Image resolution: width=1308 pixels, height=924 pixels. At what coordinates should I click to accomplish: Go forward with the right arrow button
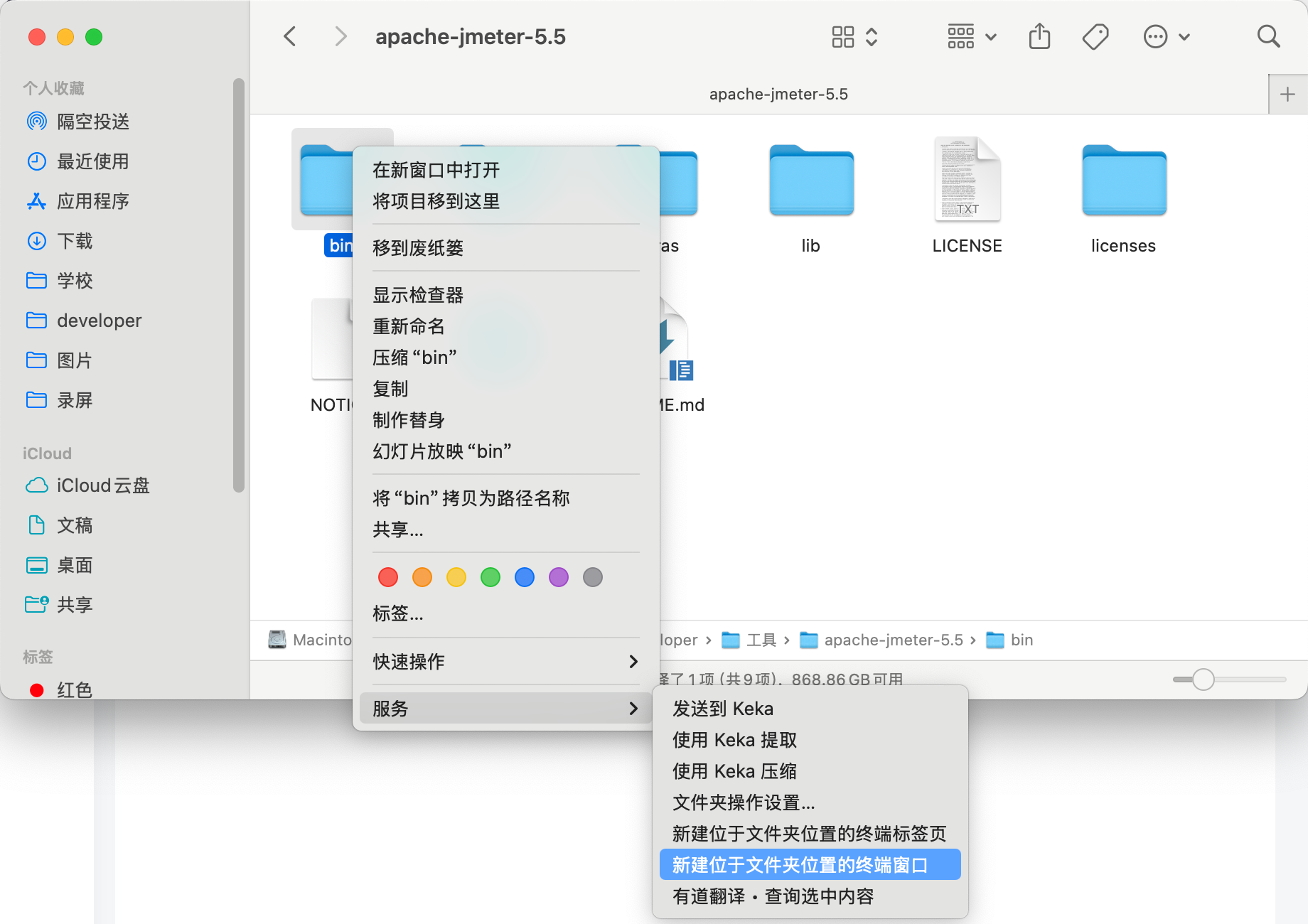click(x=341, y=36)
